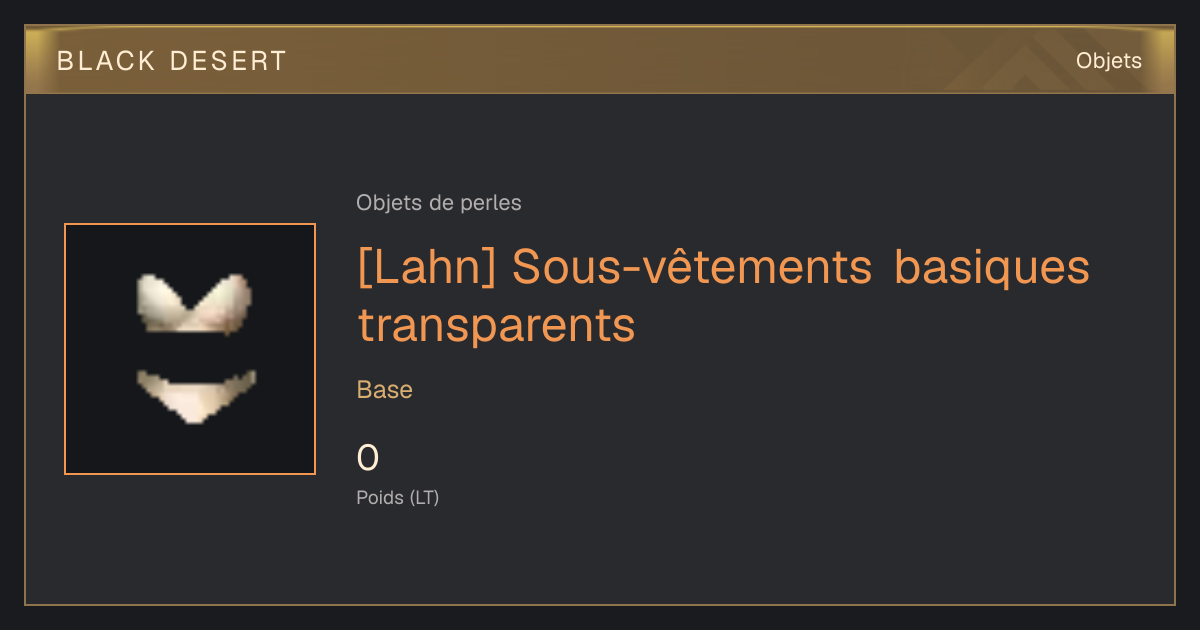The image size is (1200, 630).
Task: Click empty card area above Objets de perles
Action: [x=600, y=140]
